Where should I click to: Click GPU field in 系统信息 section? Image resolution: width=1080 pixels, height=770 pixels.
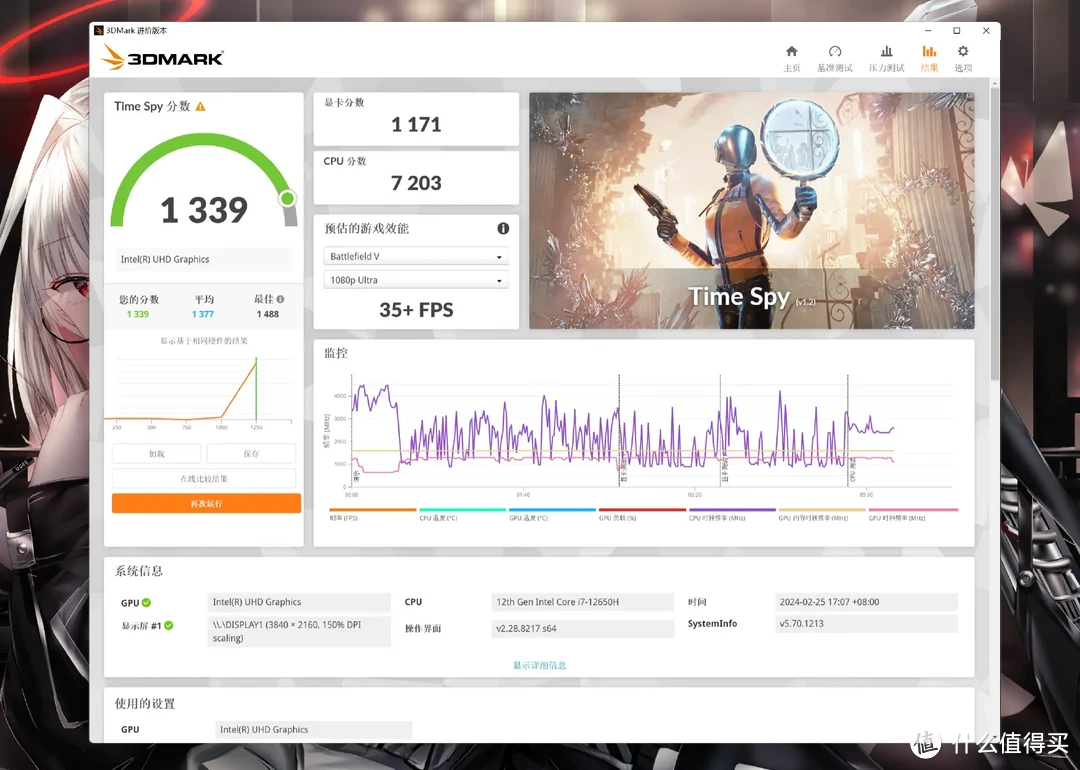coord(299,602)
